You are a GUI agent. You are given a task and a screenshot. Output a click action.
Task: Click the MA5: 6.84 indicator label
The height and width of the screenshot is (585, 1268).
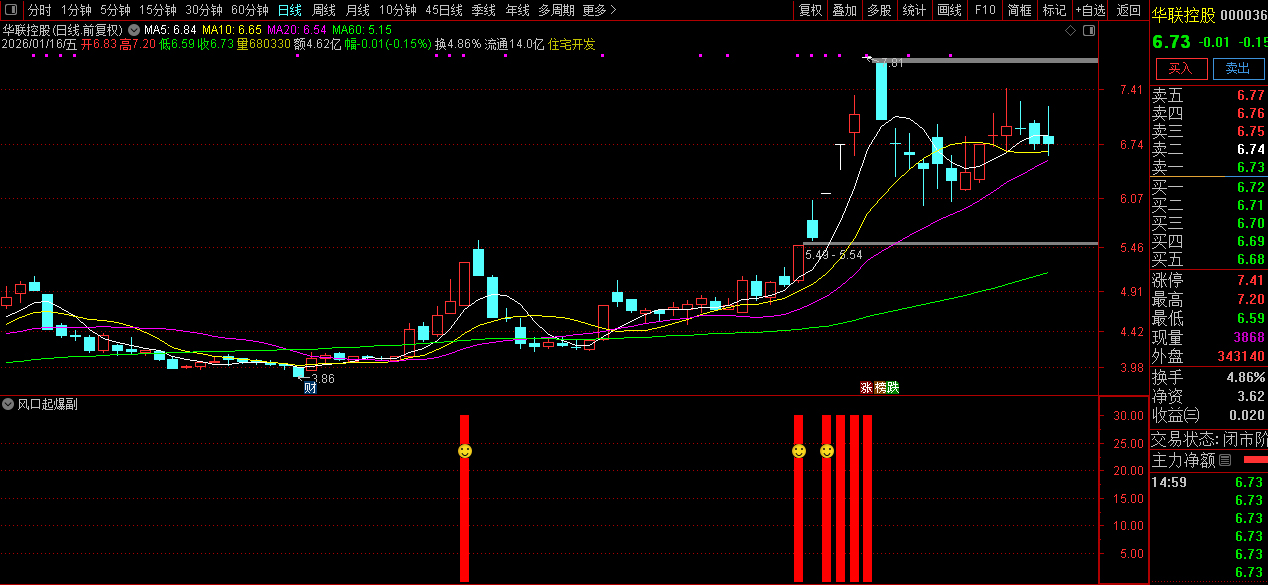point(170,30)
